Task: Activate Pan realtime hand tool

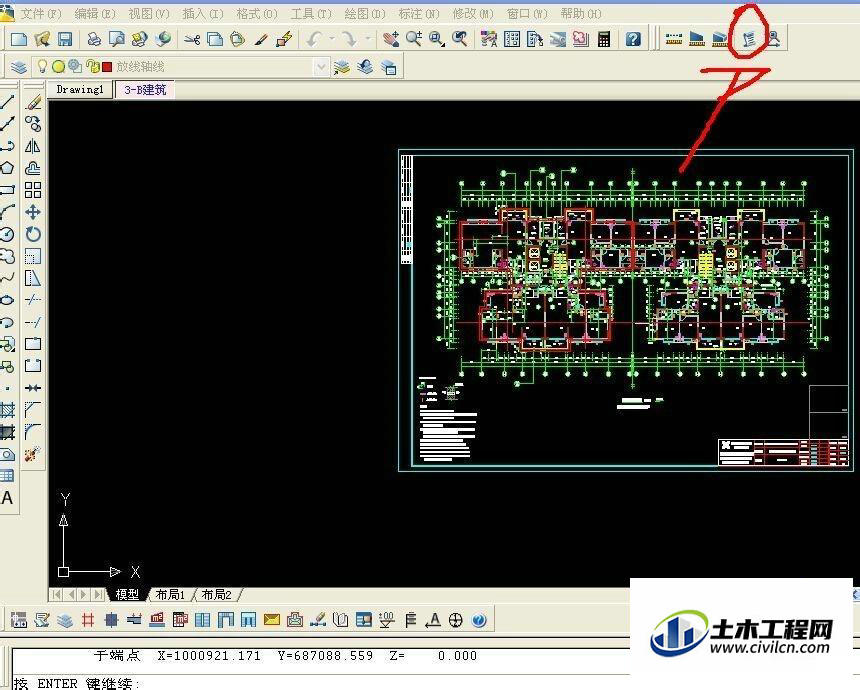Action: 391,38
